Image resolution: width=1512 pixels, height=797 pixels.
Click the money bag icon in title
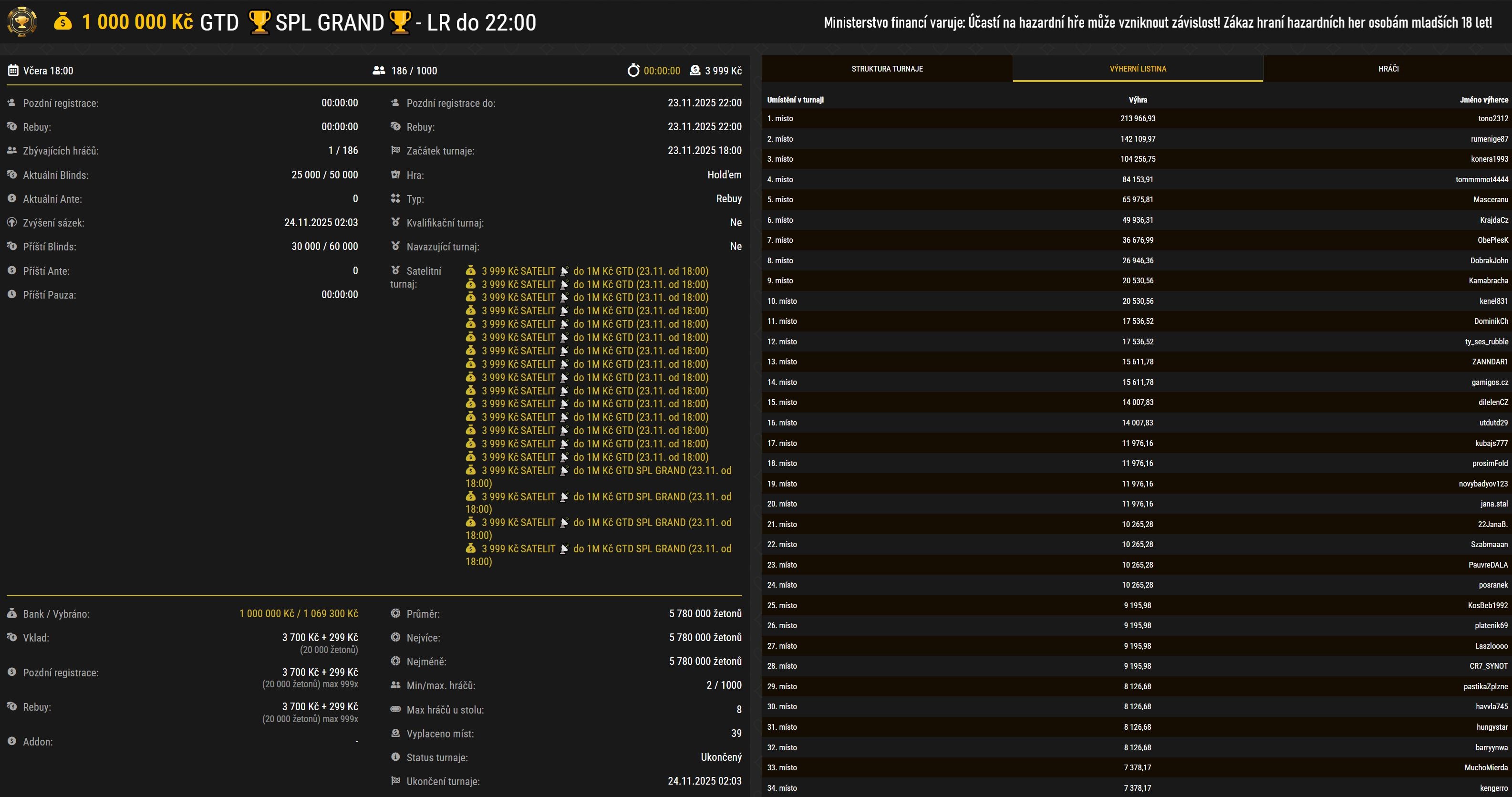63,22
